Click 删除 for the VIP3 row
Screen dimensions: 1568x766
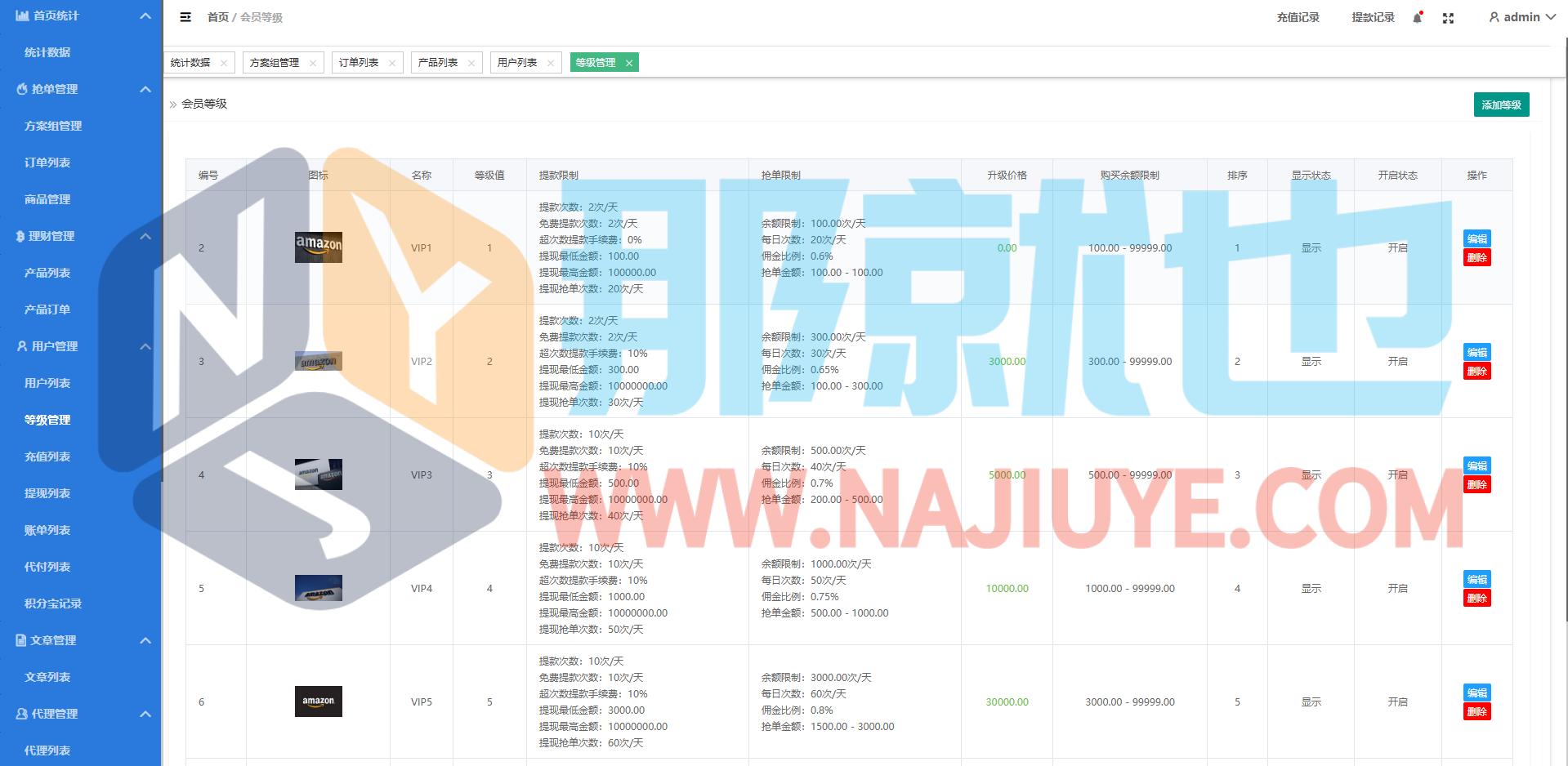(x=1476, y=485)
